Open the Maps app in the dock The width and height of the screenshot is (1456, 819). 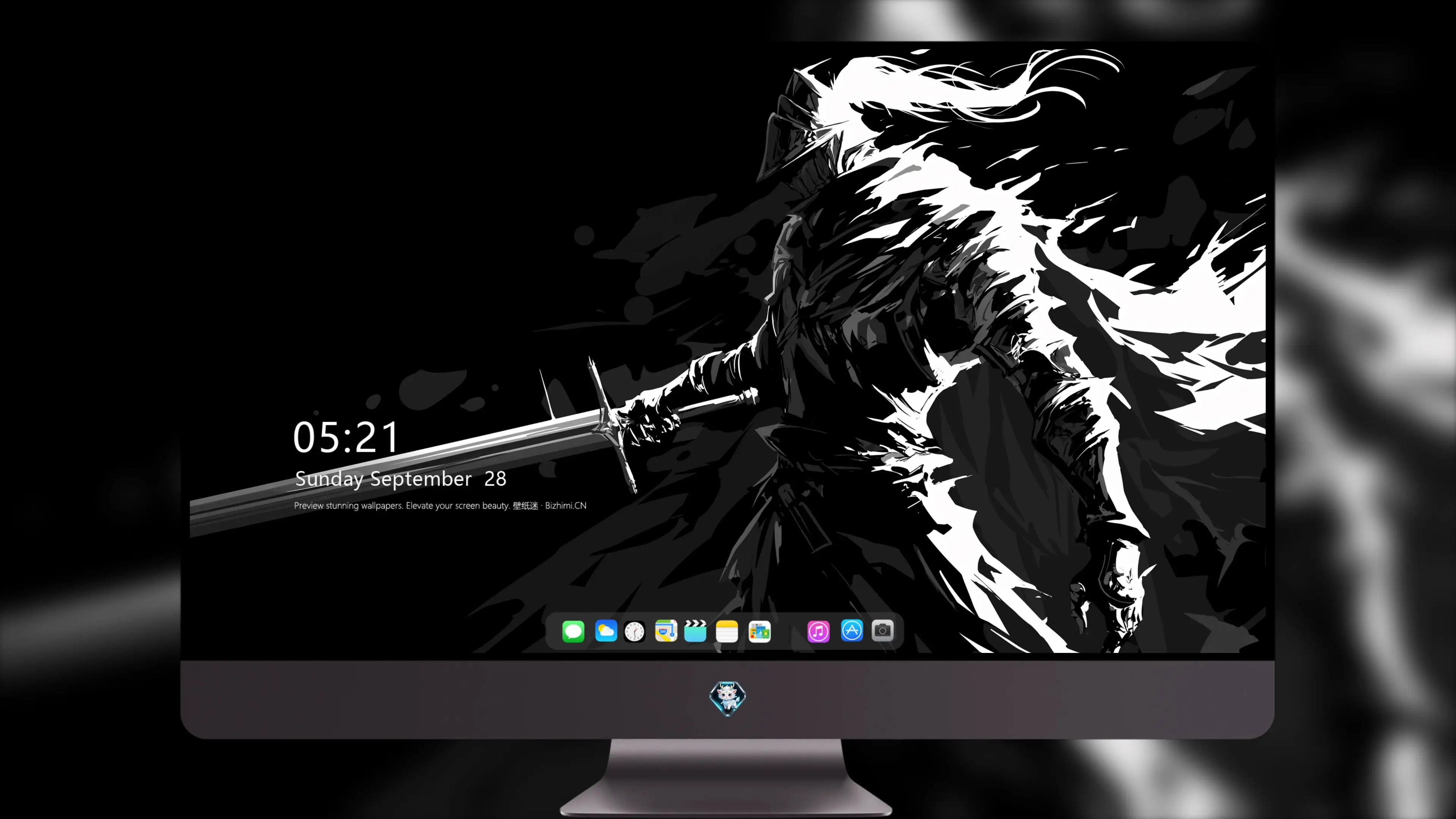tap(666, 631)
